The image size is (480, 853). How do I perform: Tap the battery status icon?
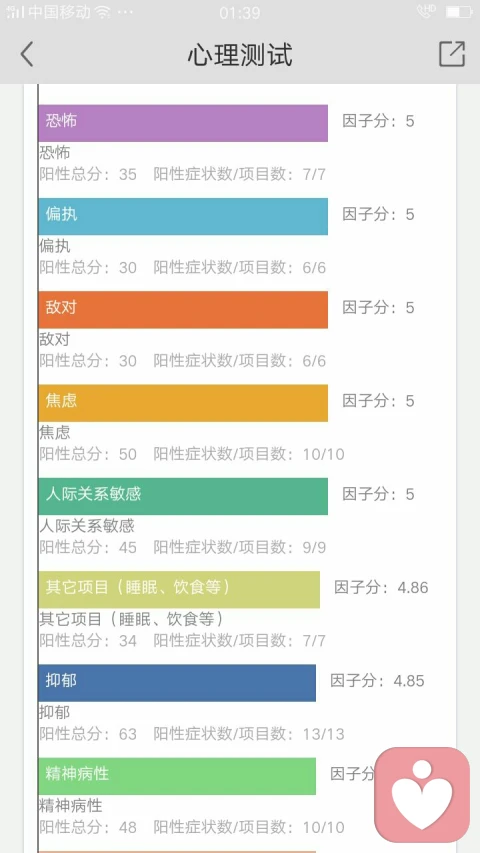click(x=459, y=11)
